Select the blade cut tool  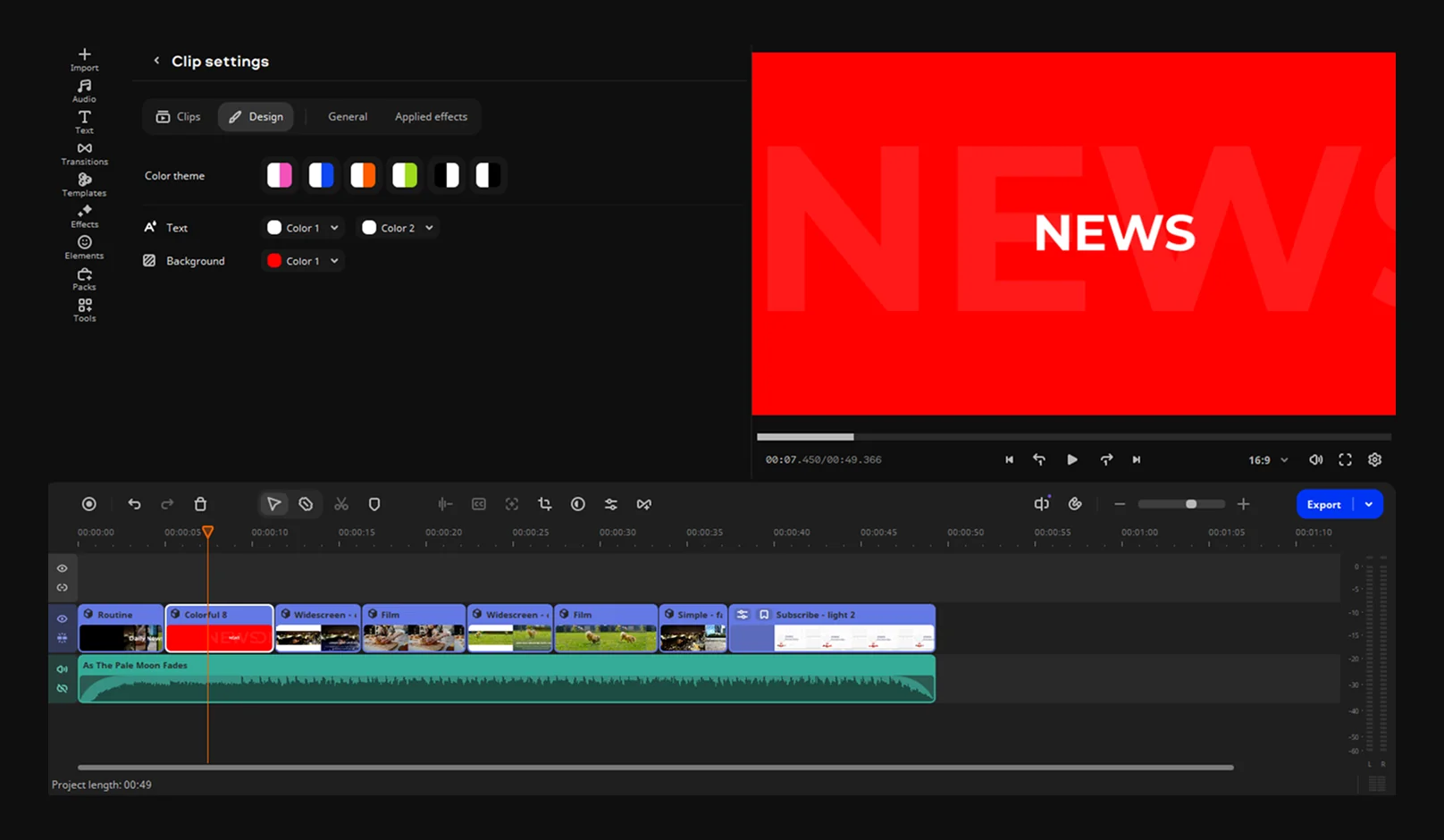point(306,504)
